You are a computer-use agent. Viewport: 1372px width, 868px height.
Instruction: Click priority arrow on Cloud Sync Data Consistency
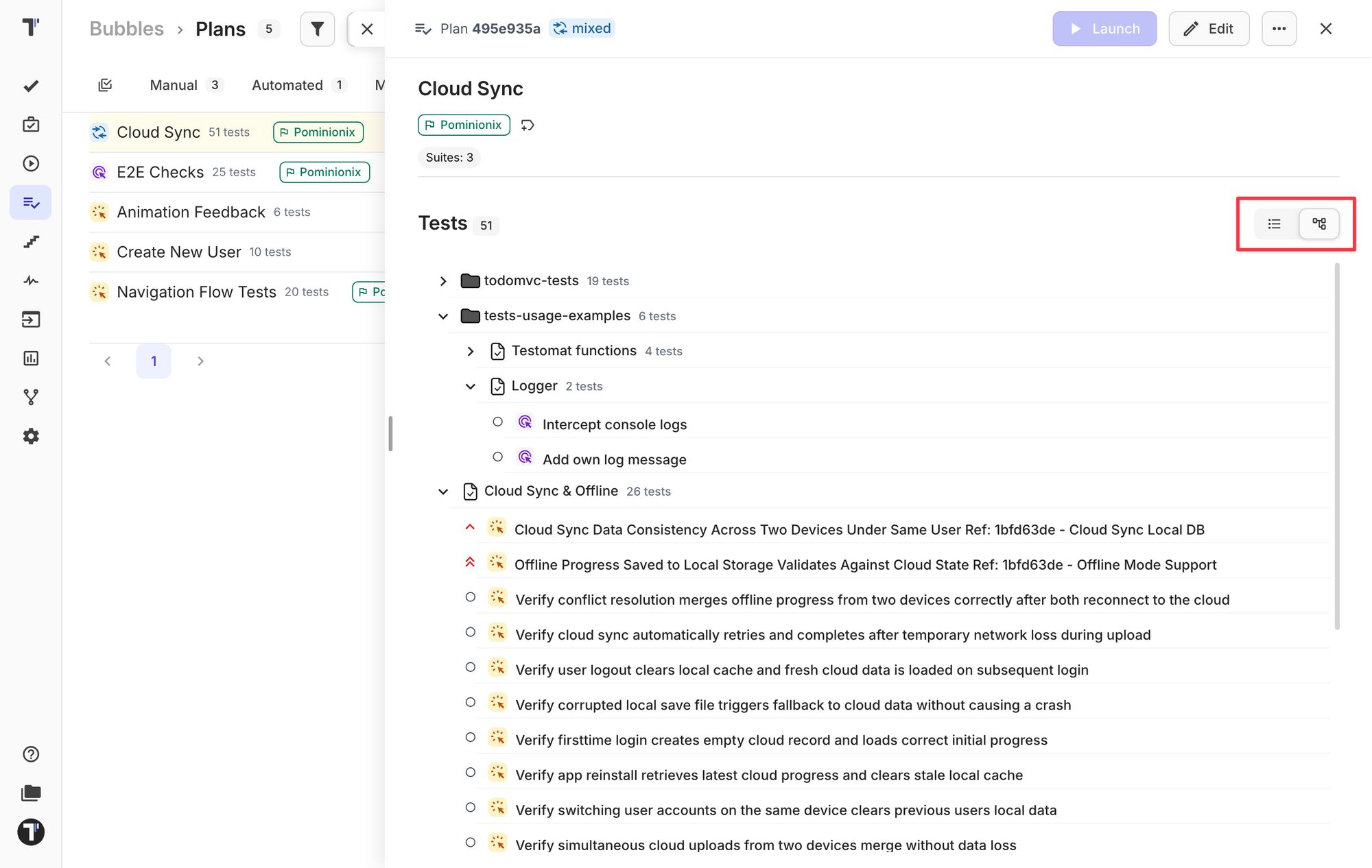(470, 527)
